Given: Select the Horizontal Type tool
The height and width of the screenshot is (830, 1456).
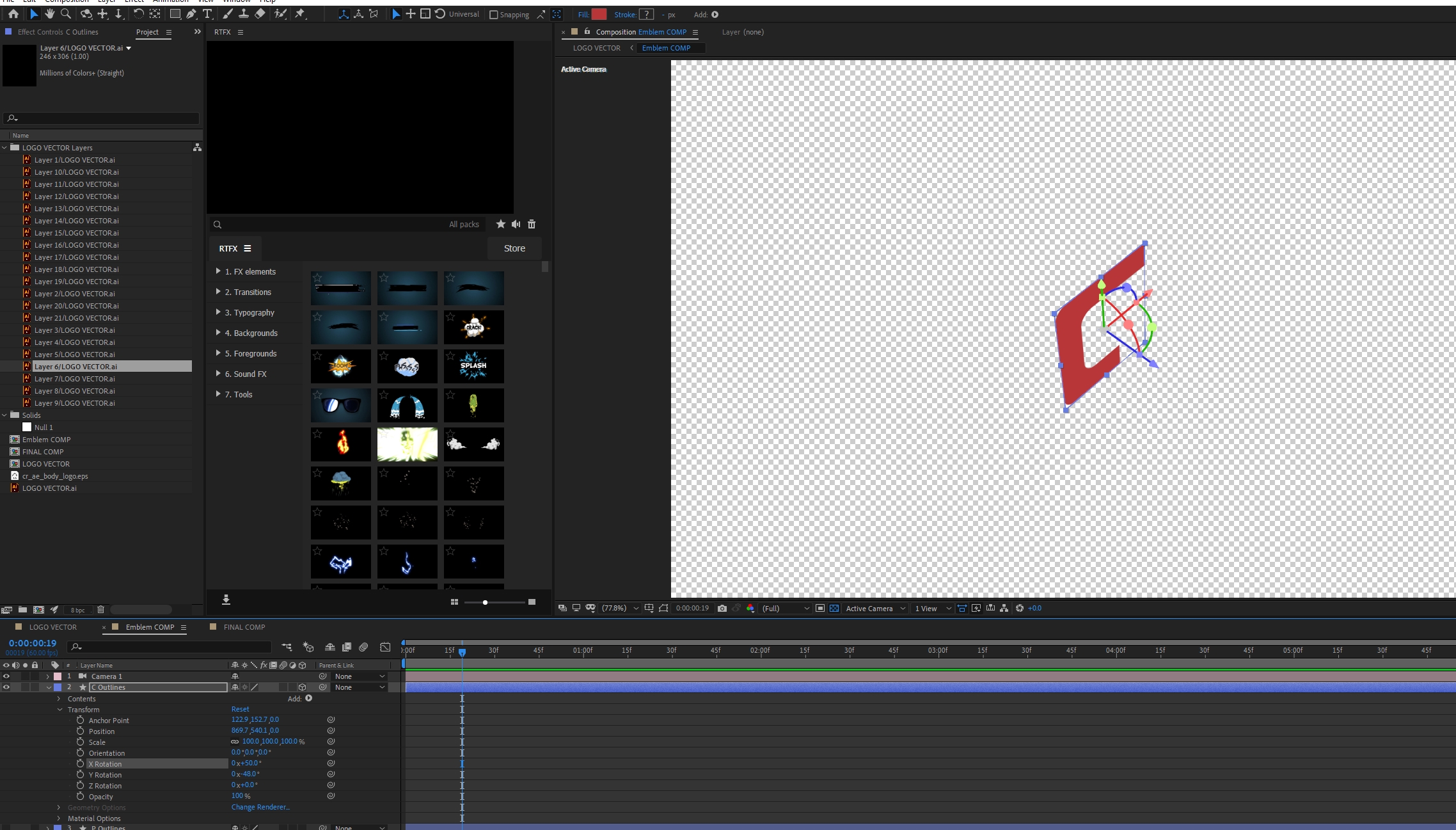Looking at the screenshot, I should click(207, 14).
